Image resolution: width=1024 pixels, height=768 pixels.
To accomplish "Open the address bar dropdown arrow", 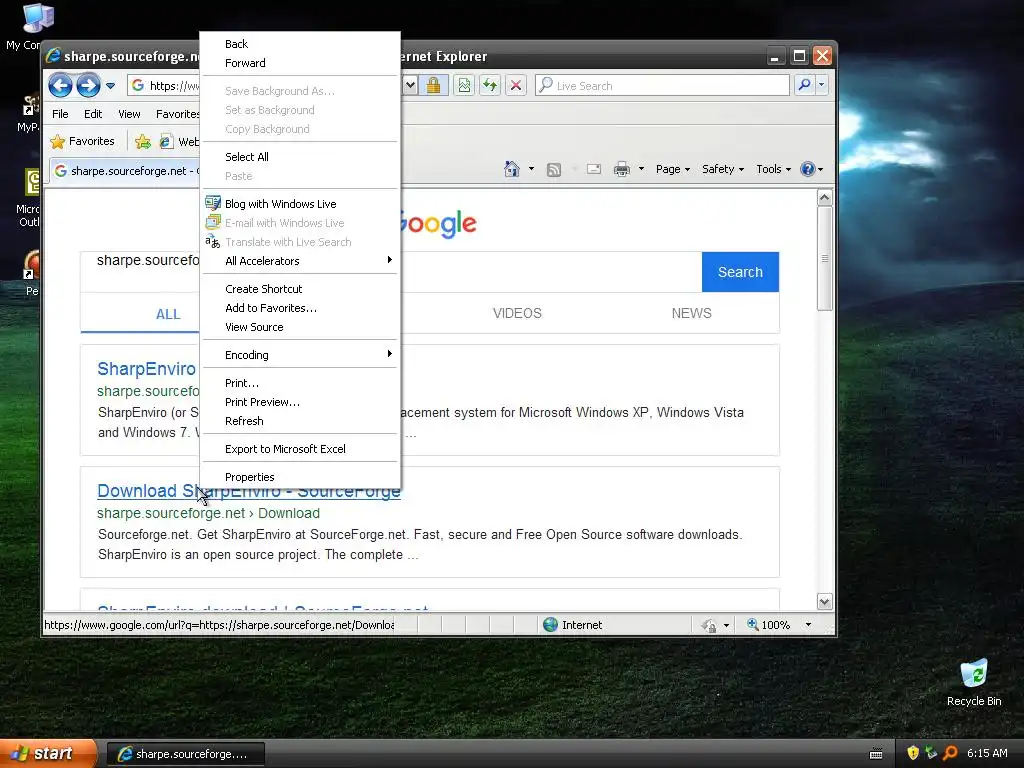I will (x=410, y=86).
